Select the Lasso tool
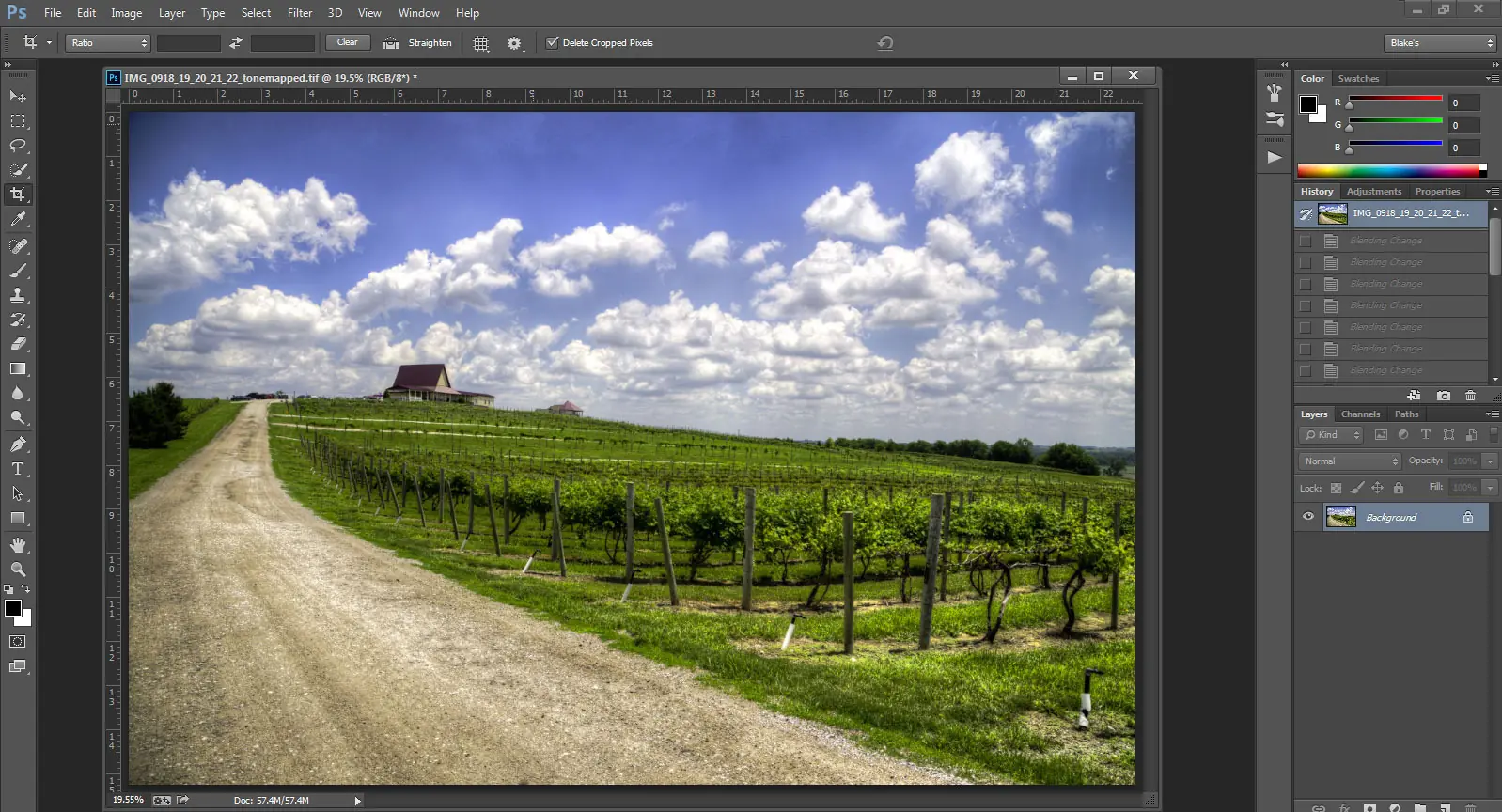Image resolution: width=1502 pixels, height=812 pixels. [18, 146]
